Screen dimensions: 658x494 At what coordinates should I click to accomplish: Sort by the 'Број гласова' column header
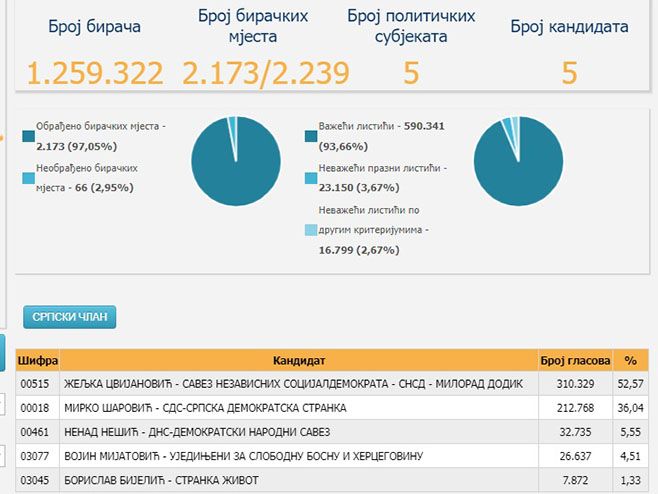(x=575, y=360)
